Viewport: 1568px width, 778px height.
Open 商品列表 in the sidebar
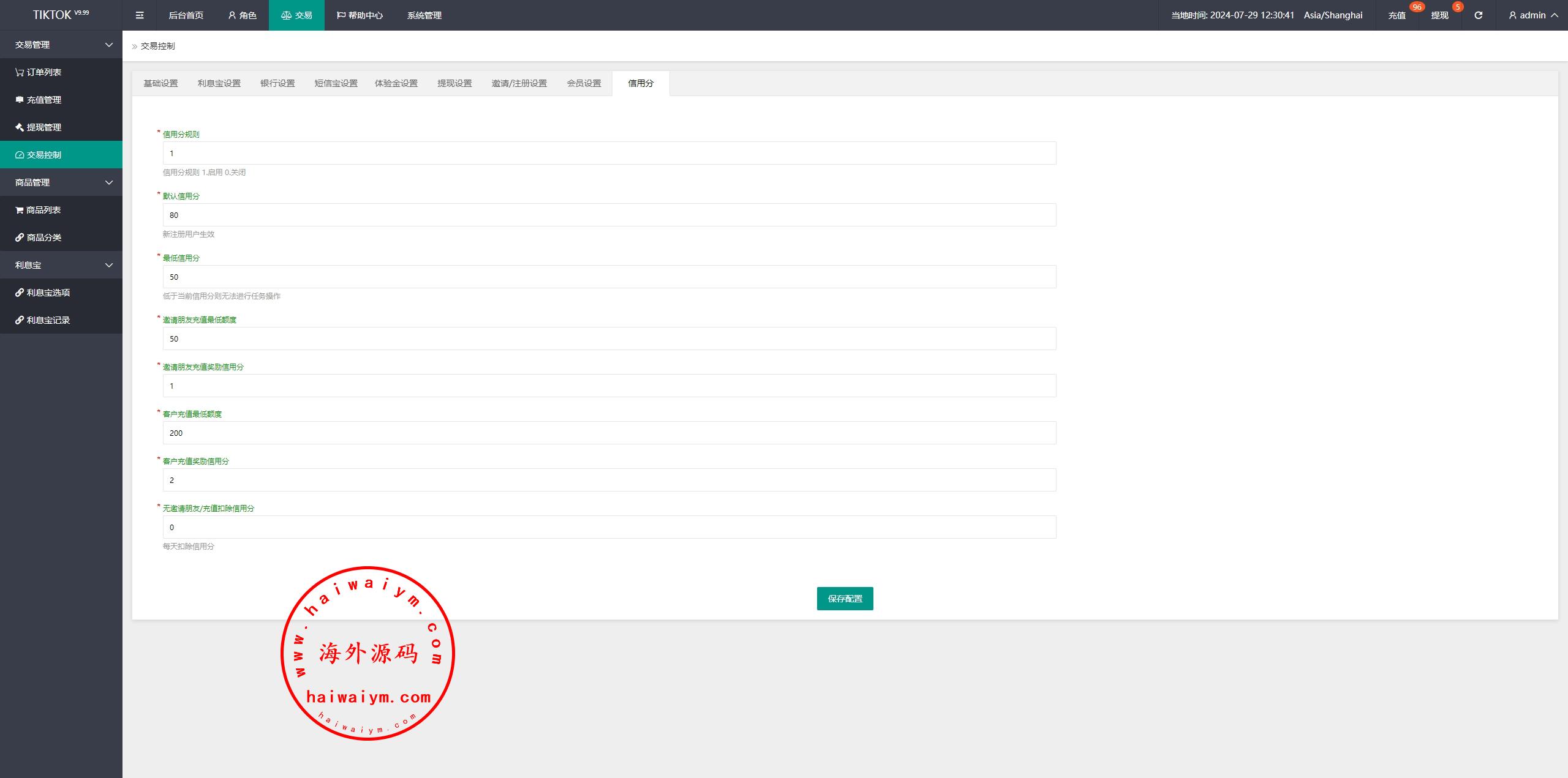point(38,210)
